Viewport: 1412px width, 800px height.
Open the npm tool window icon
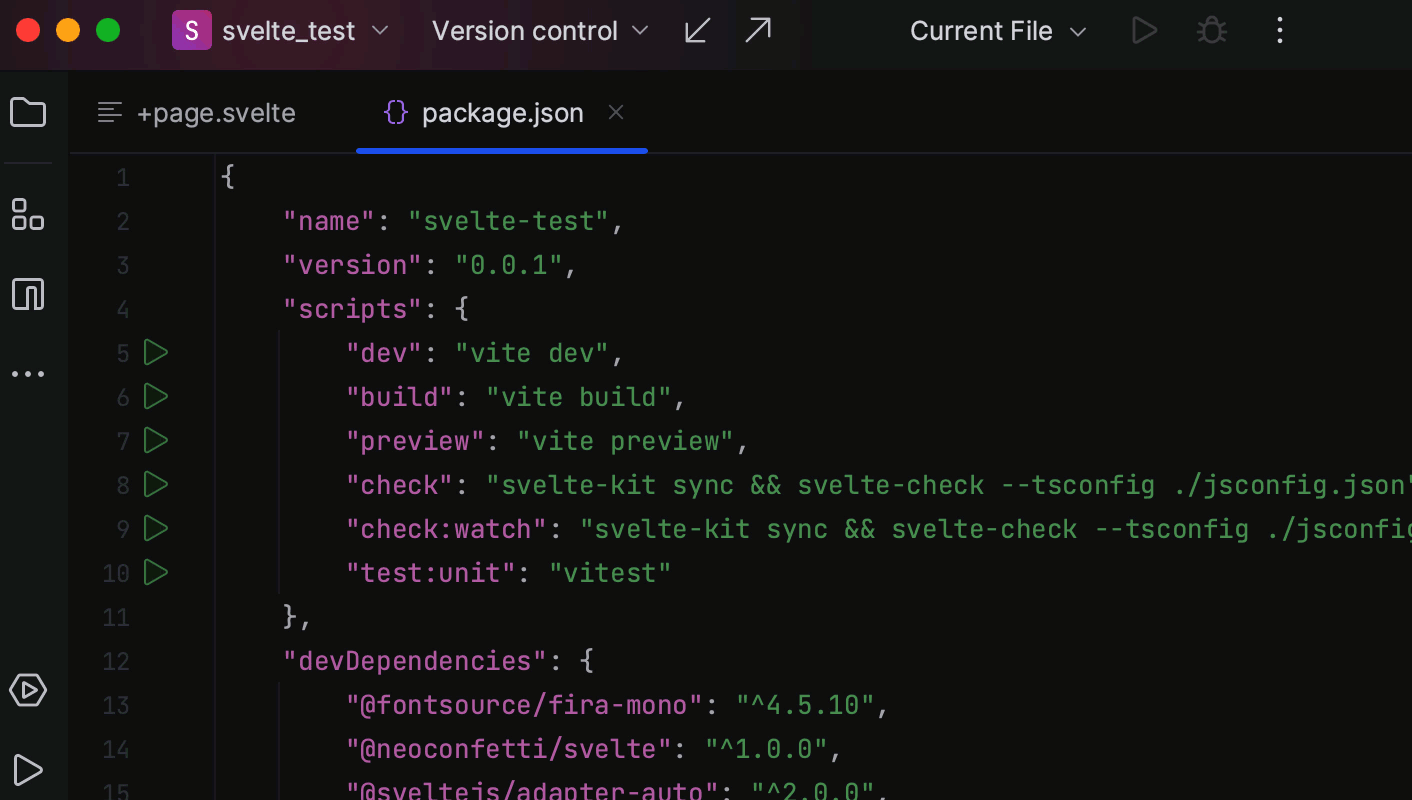(x=28, y=294)
